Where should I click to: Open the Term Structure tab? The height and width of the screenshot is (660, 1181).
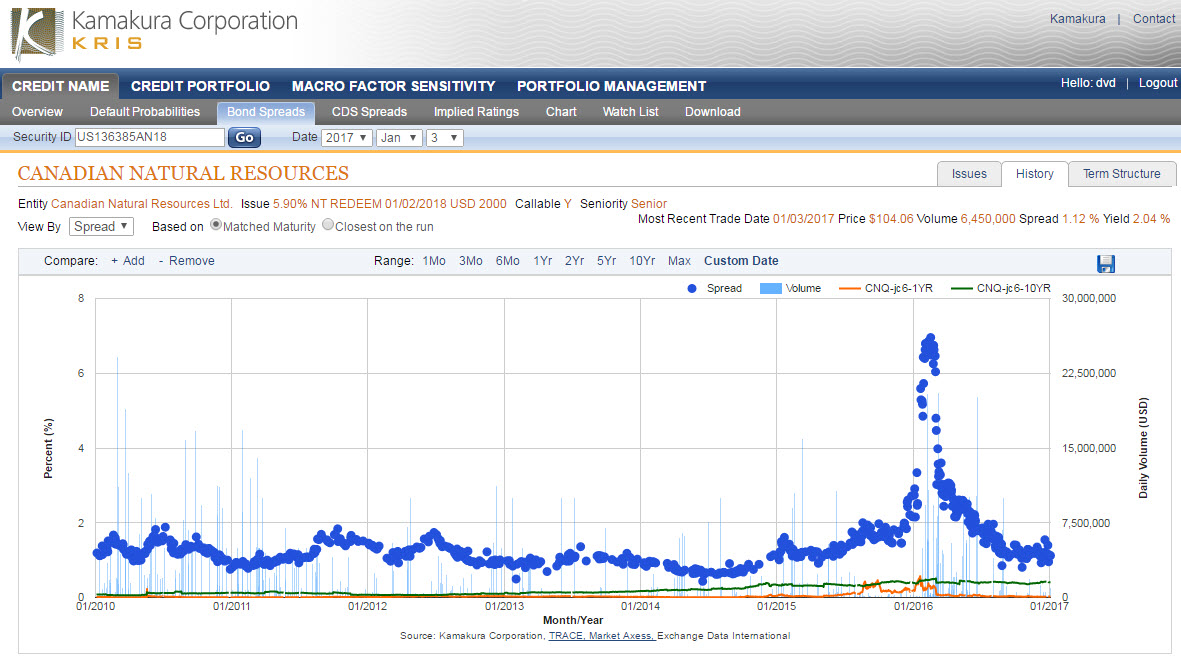(1121, 173)
